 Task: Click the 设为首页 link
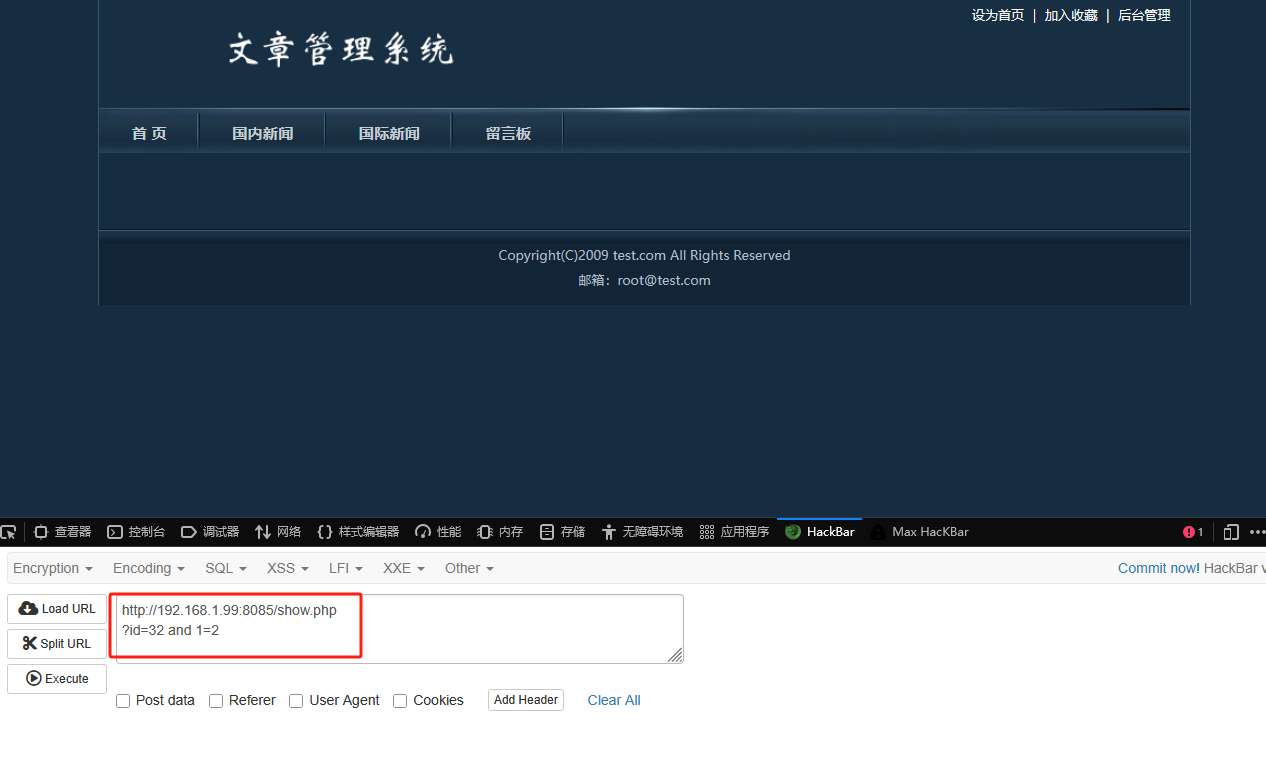(x=998, y=15)
